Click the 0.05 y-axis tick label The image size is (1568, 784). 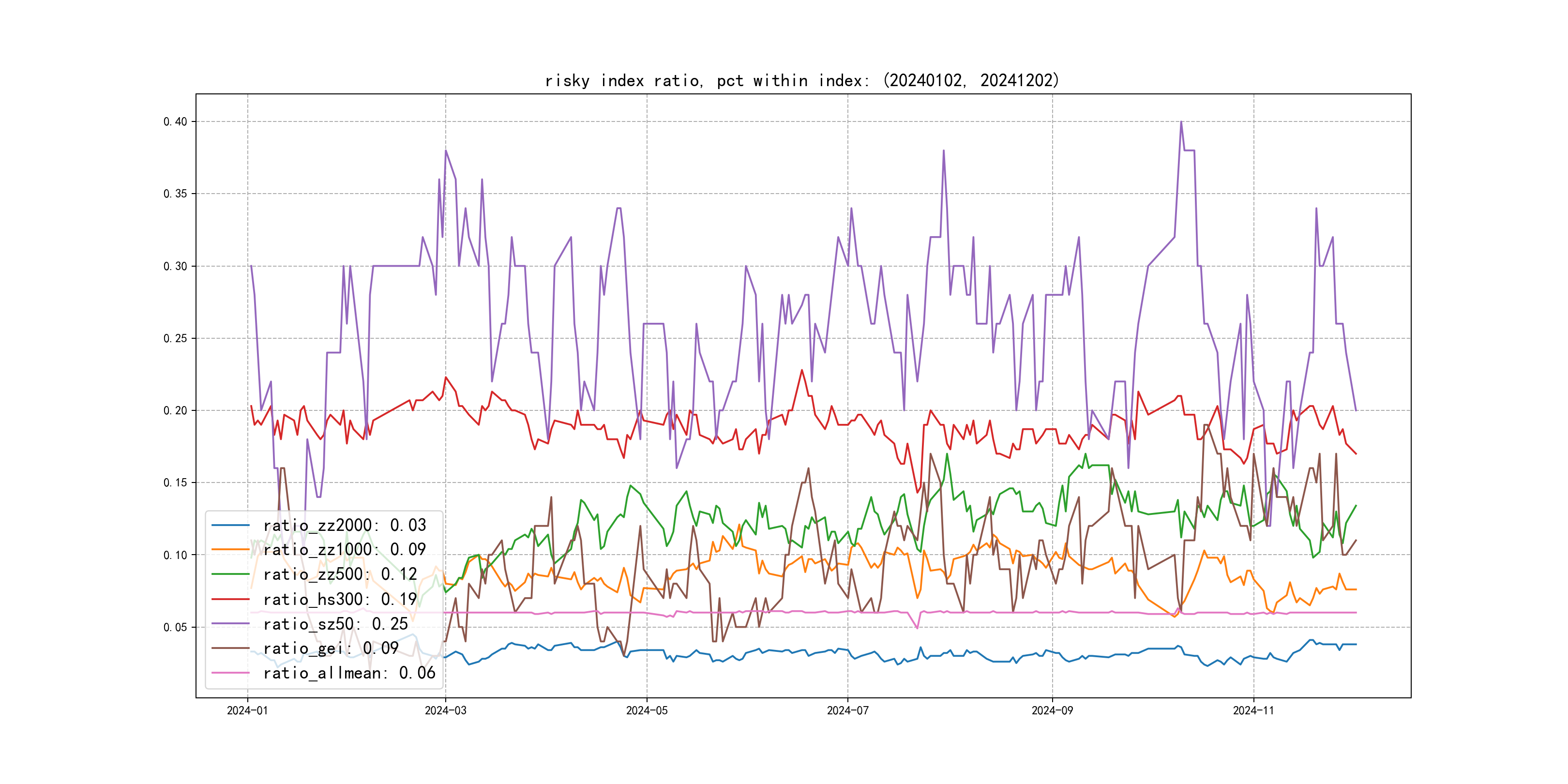[x=175, y=628]
